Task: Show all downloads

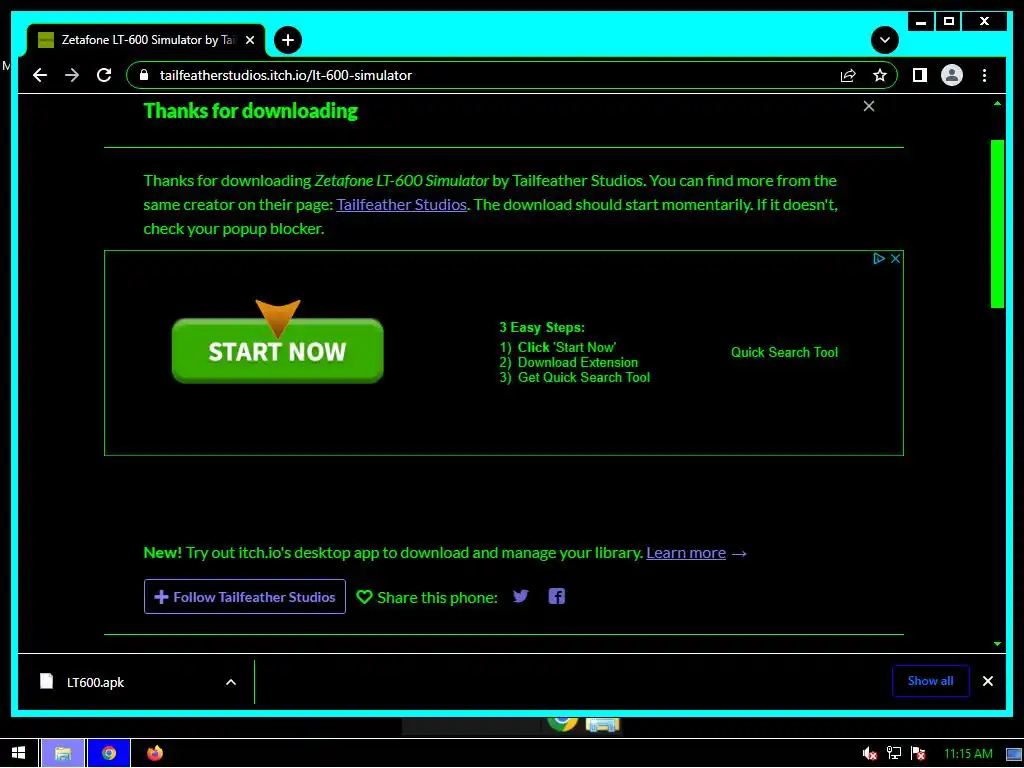Action: point(931,680)
